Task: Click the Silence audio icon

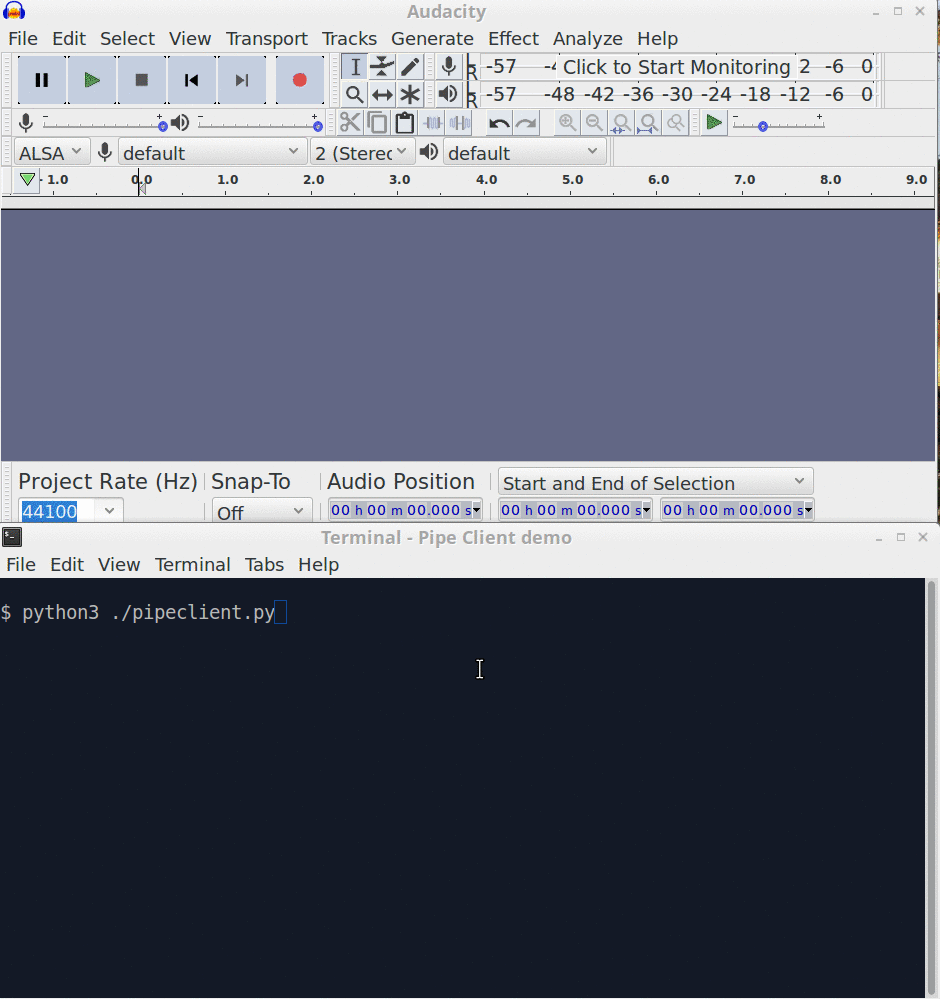Action: [x=459, y=122]
